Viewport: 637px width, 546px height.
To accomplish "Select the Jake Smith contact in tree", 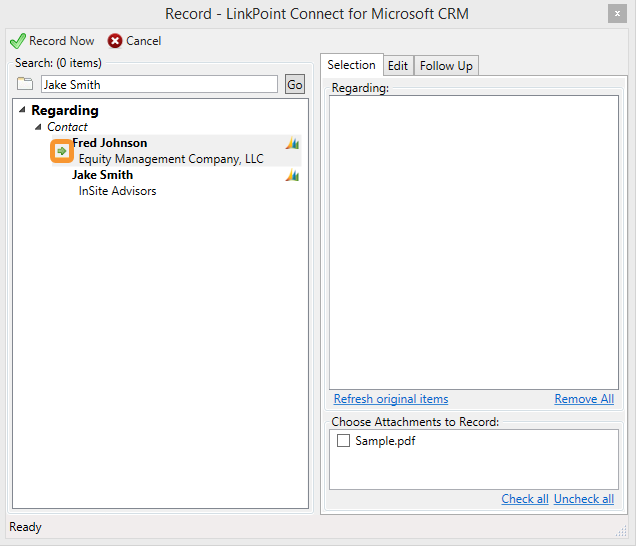I will click(102, 175).
